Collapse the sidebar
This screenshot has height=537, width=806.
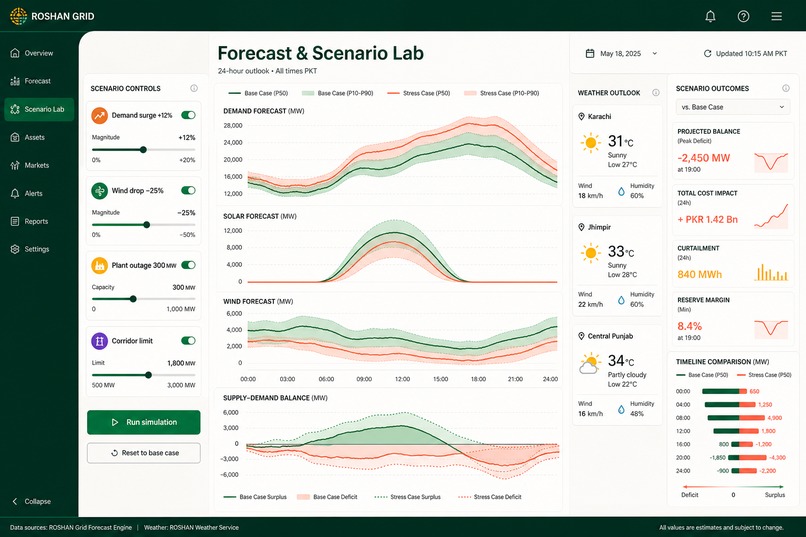point(31,502)
